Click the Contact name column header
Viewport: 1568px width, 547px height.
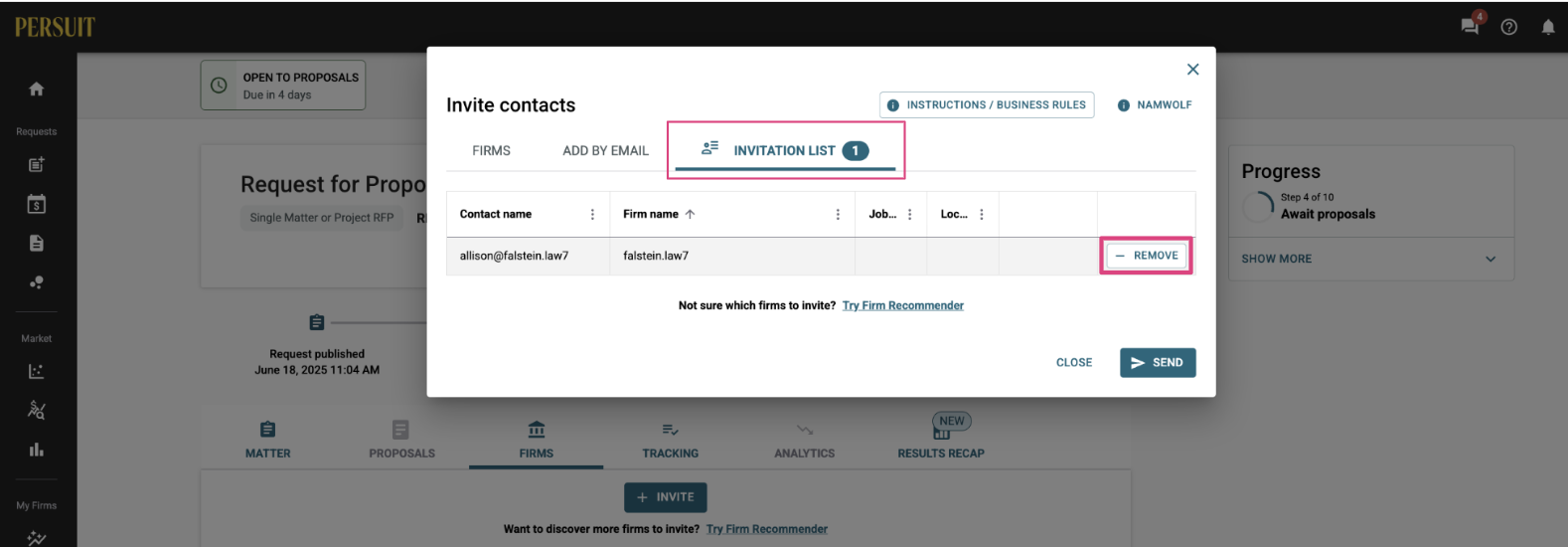coord(496,215)
